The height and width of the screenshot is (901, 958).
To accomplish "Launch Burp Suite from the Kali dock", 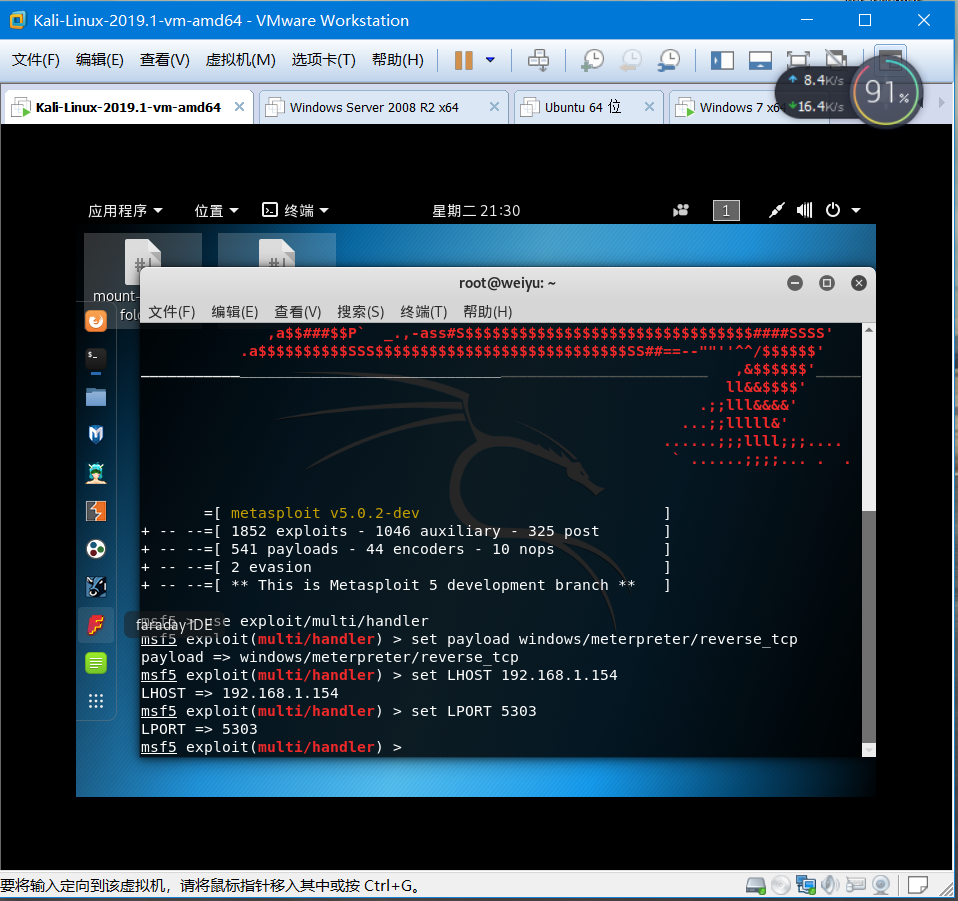I will 96,511.
